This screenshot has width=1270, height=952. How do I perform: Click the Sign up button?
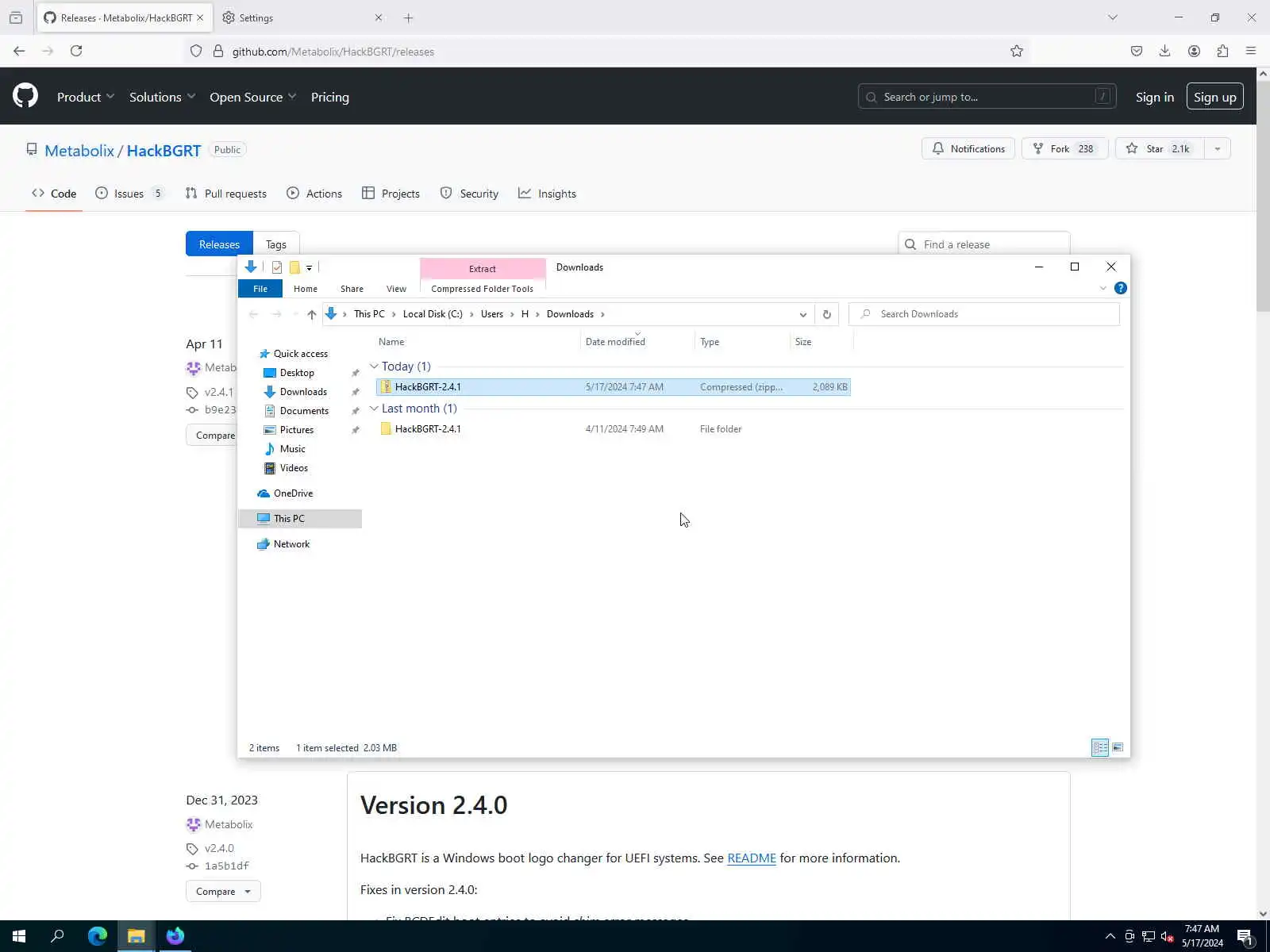point(1215,97)
